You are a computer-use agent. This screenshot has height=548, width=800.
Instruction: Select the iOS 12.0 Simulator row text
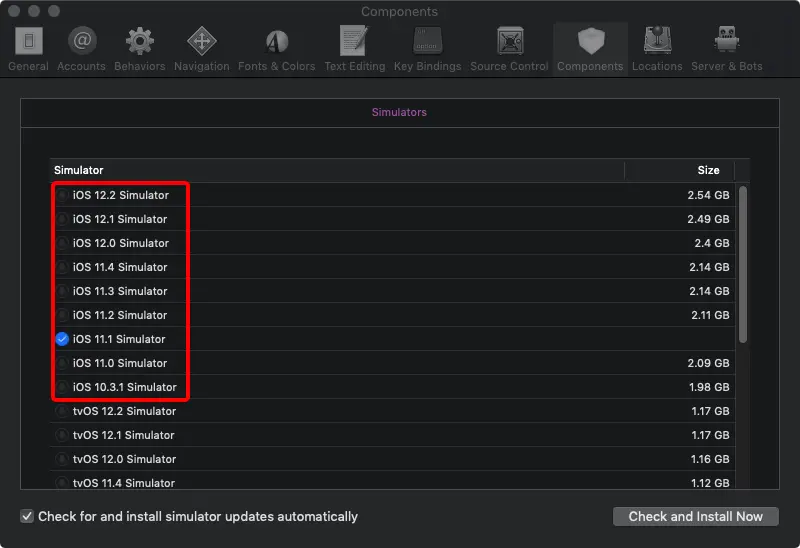120,243
